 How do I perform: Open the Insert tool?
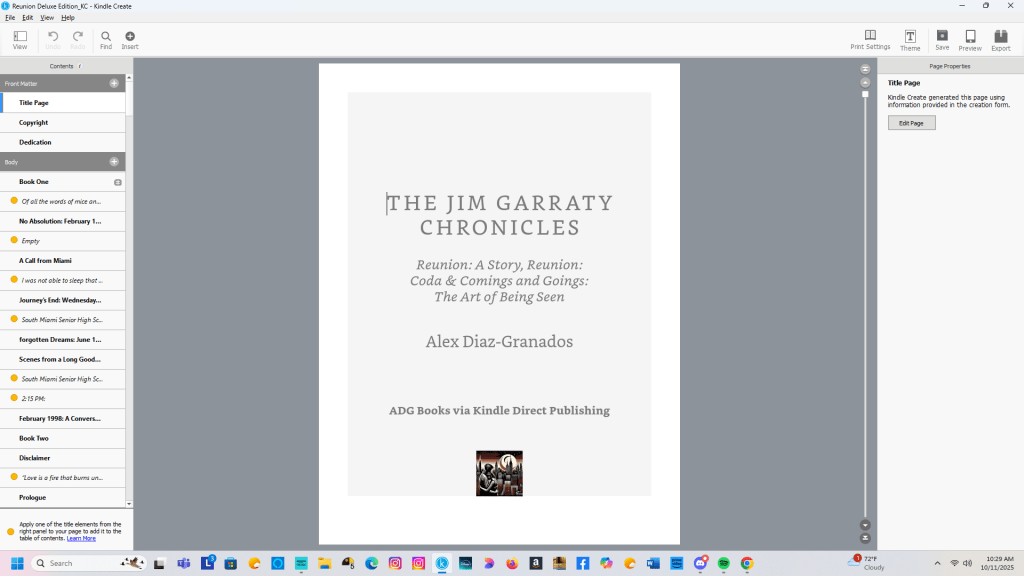click(x=130, y=40)
